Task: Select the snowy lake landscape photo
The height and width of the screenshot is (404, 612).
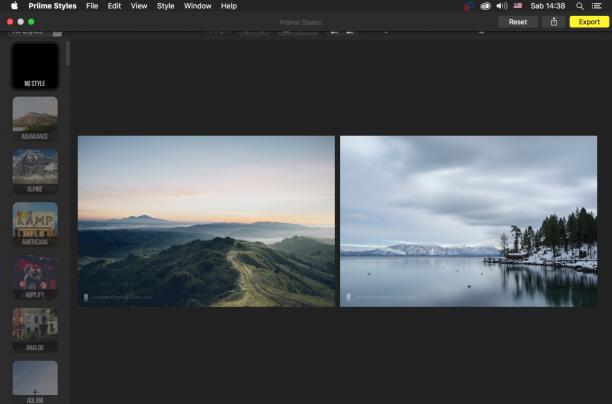Action: click(x=468, y=221)
